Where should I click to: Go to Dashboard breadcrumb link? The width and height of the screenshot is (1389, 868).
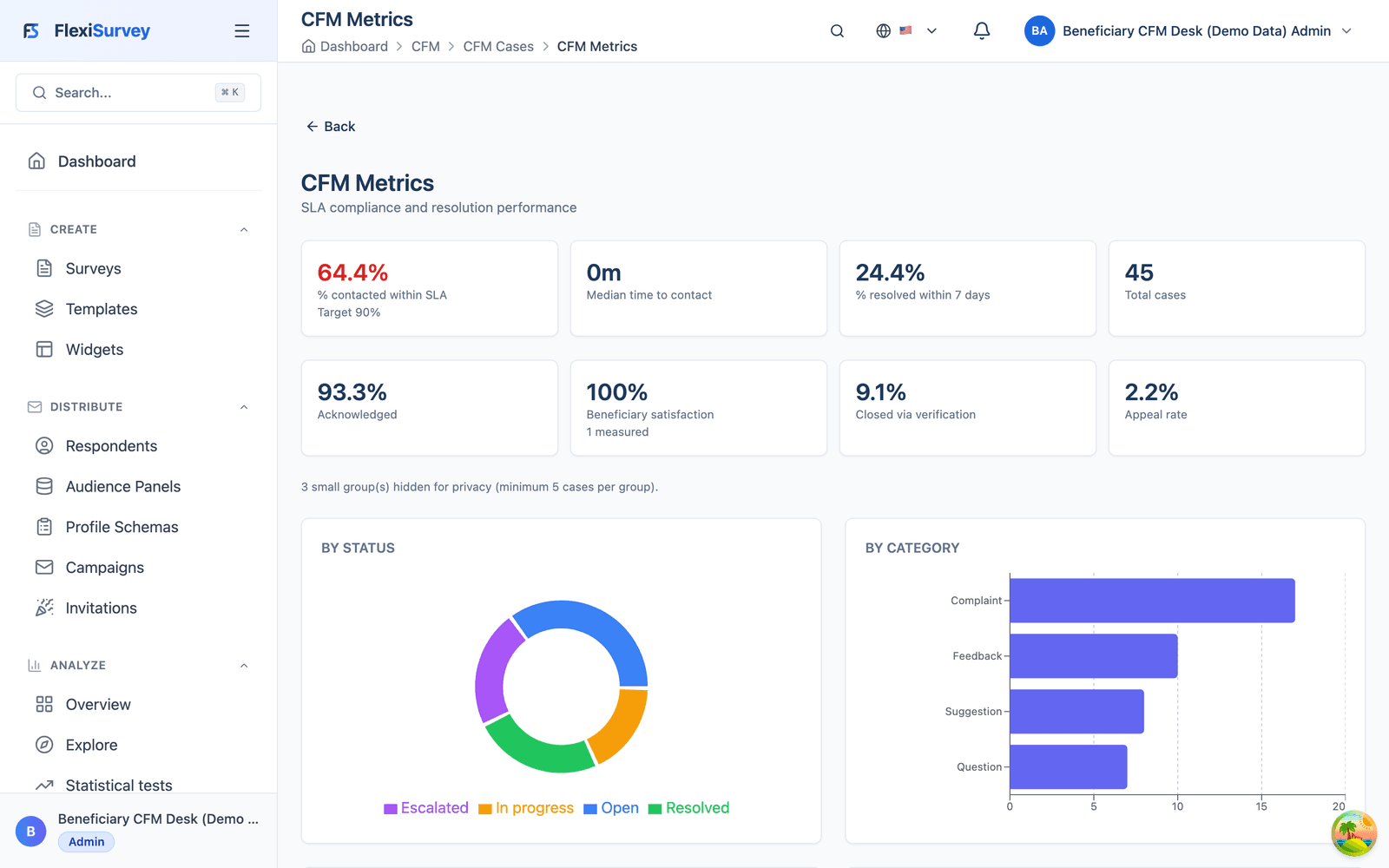(x=354, y=46)
